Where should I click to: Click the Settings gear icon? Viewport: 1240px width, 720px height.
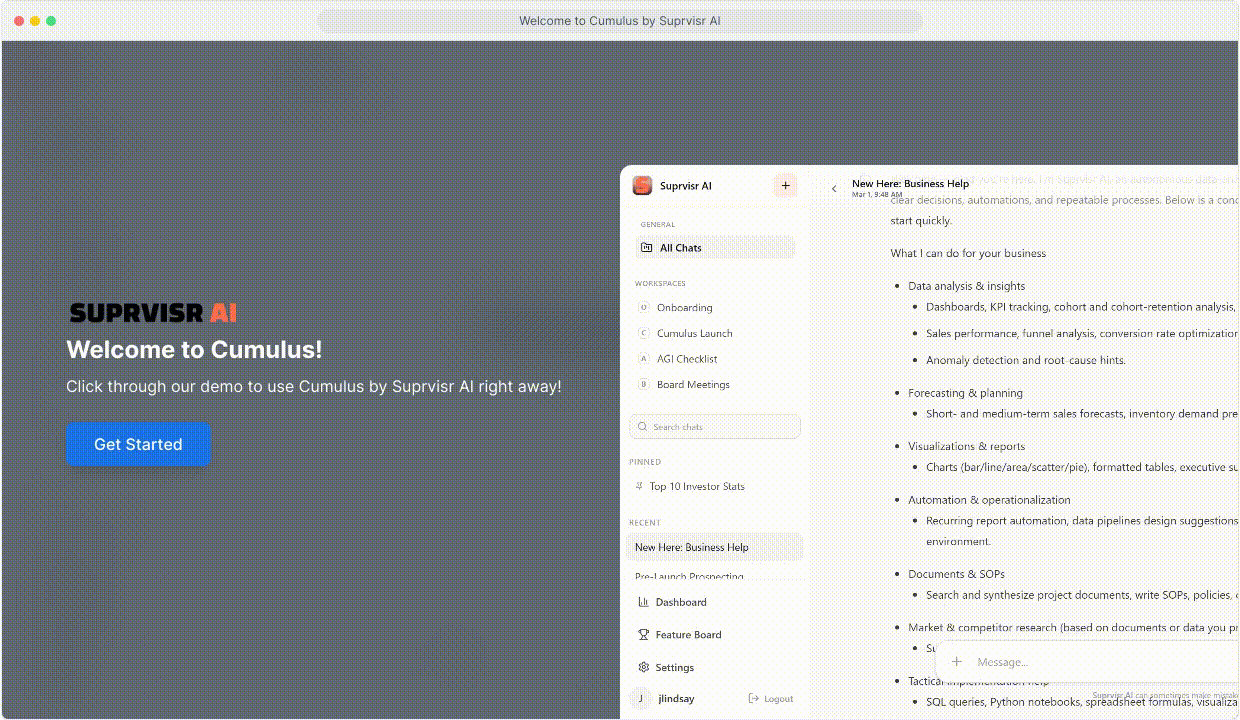643,667
